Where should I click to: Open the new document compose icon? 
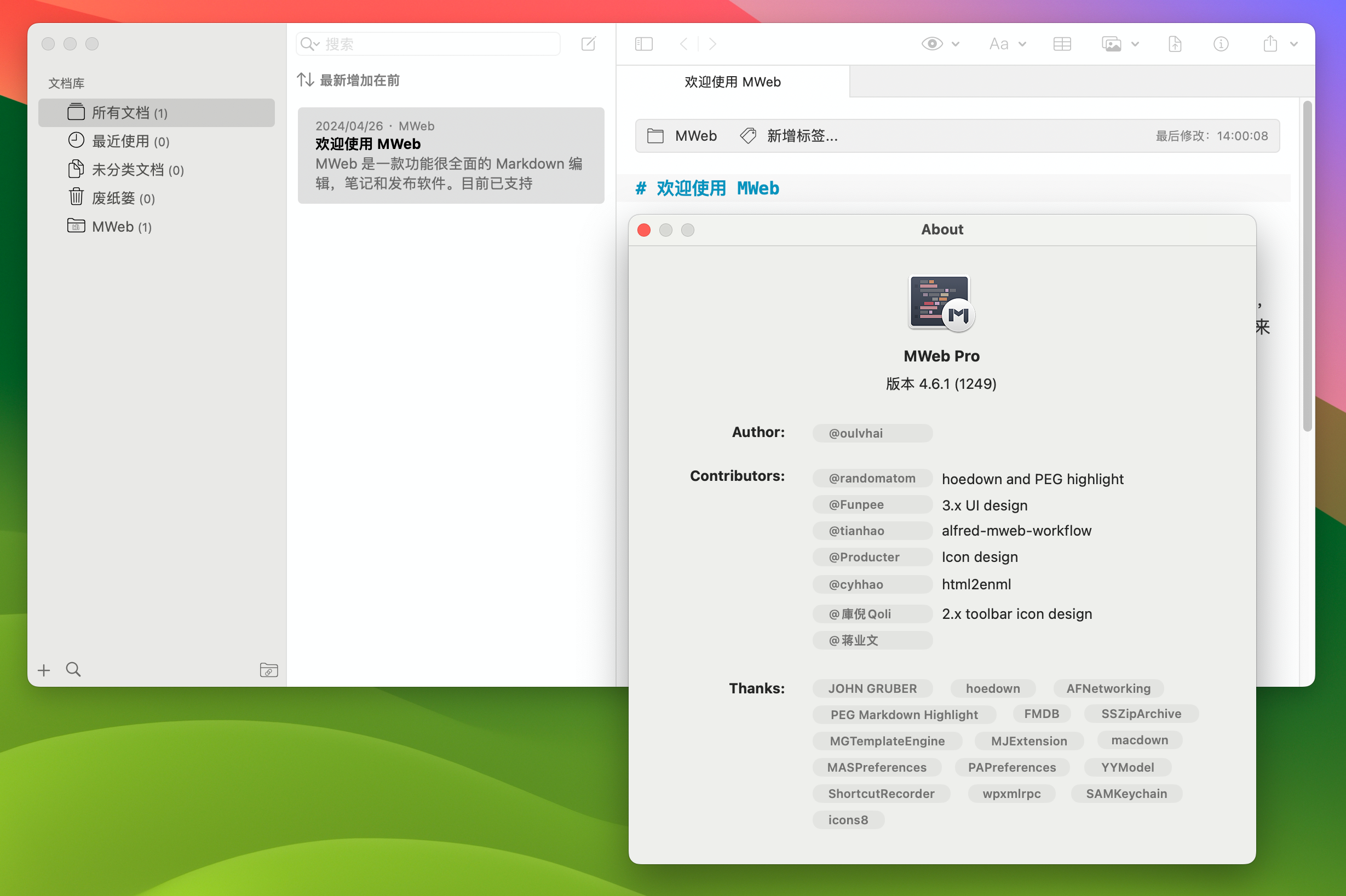[x=589, y=43]
